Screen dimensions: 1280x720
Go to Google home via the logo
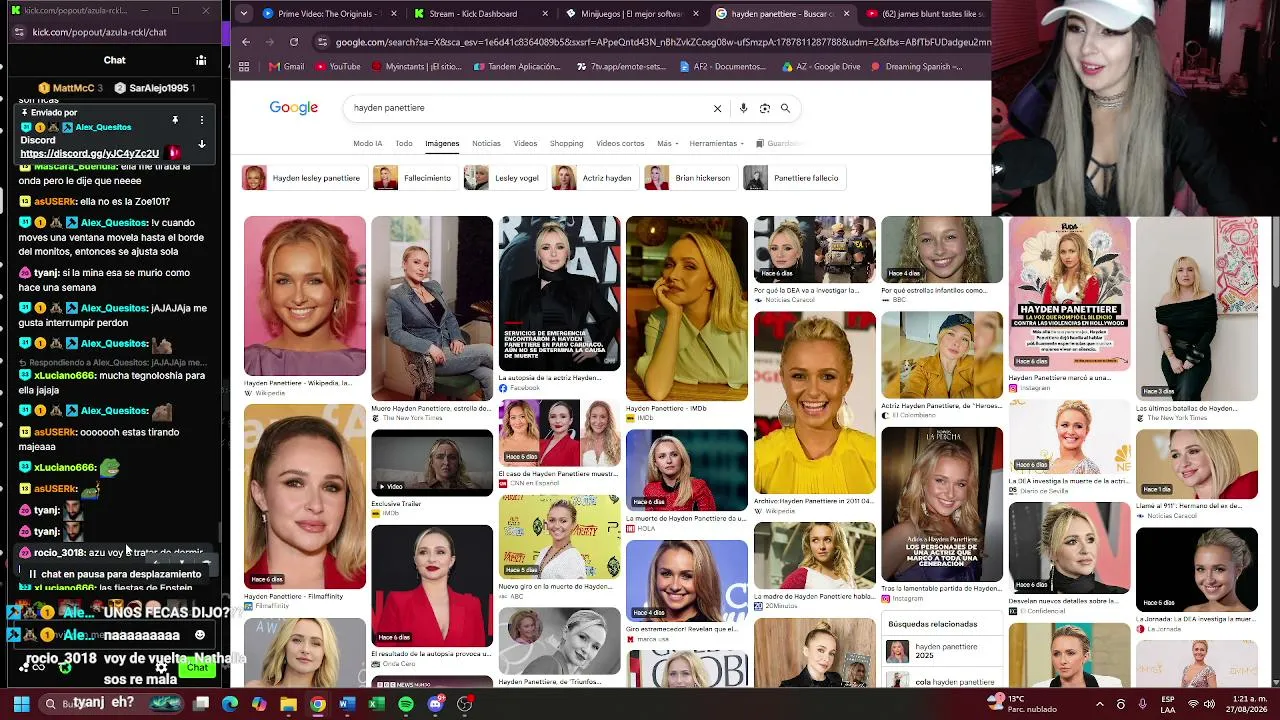(294, 108)
